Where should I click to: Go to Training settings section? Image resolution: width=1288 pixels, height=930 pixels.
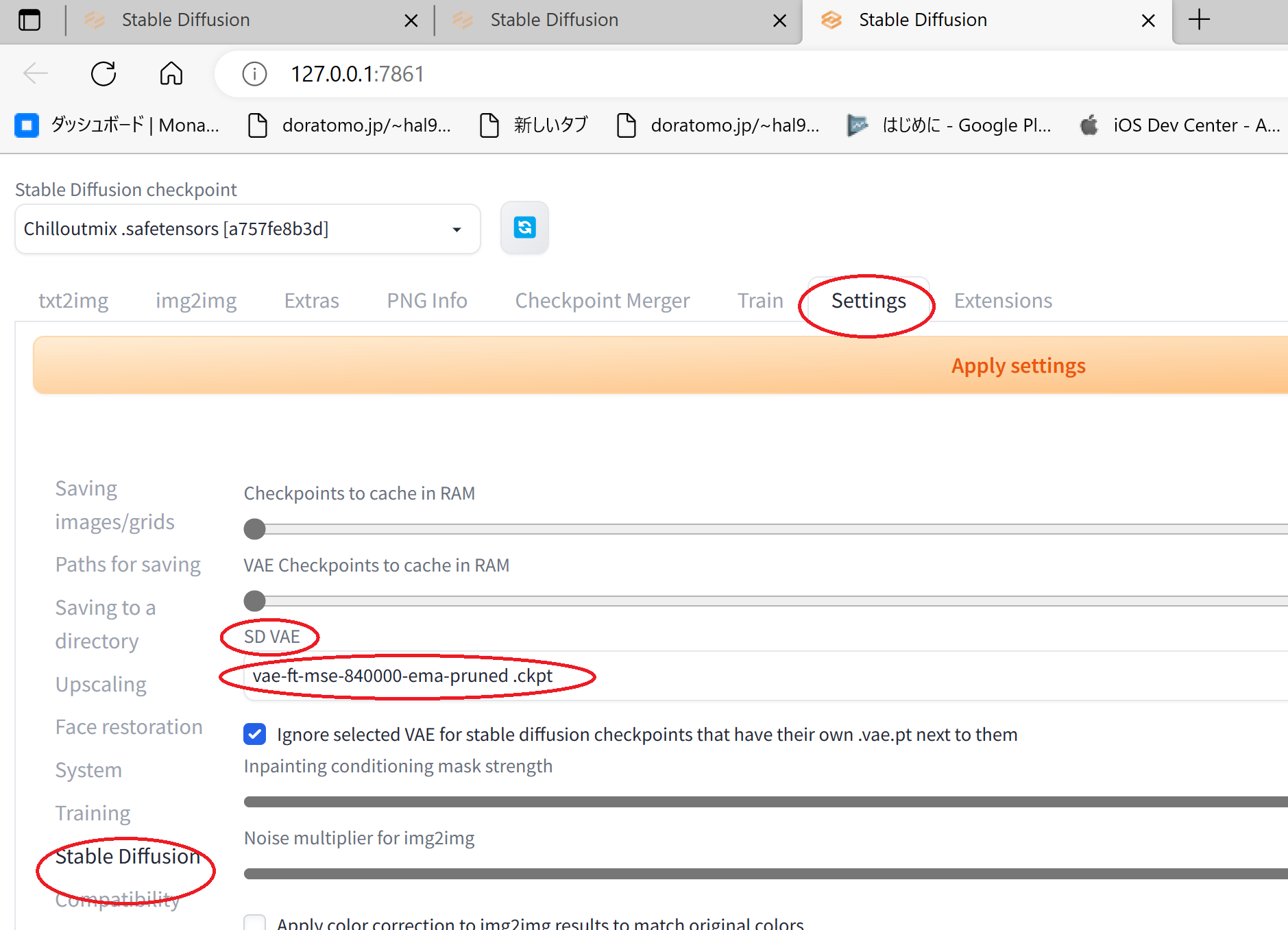point(93,813)
